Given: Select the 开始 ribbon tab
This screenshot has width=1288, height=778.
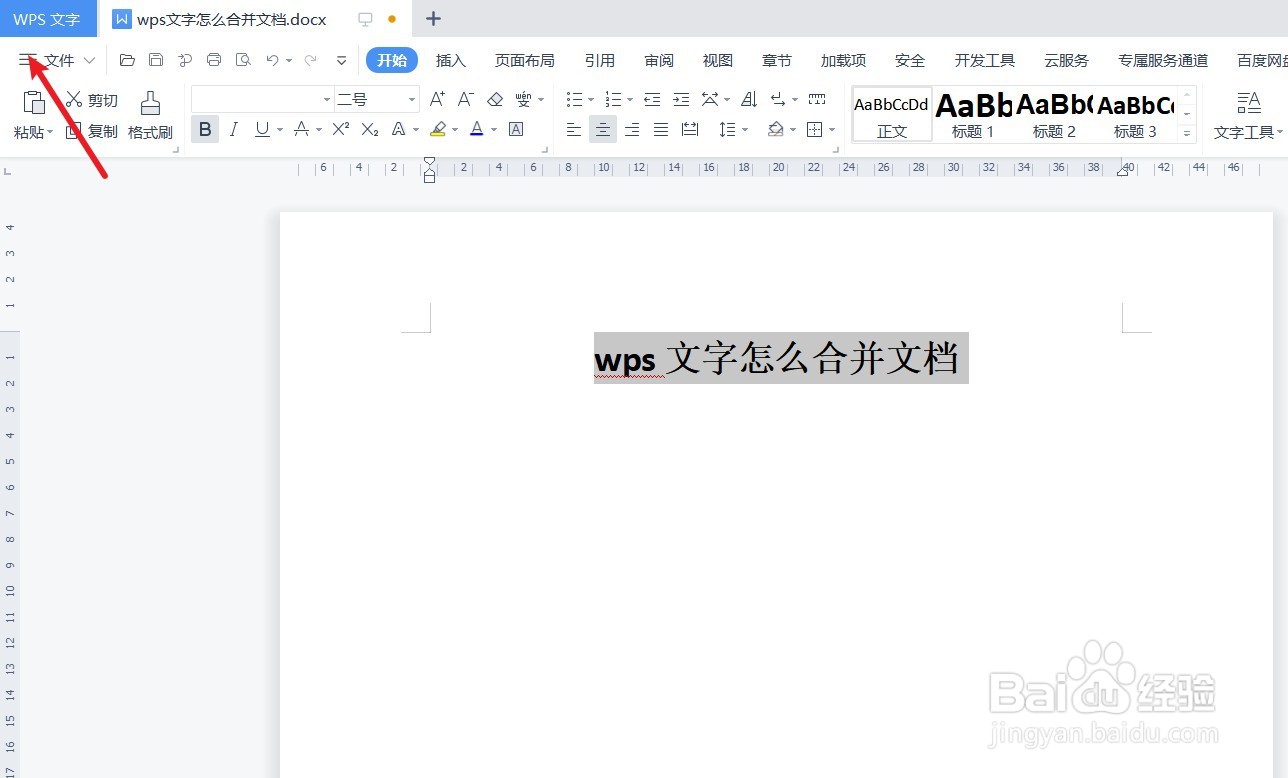Looking at the screenshot, I should 392,60.
